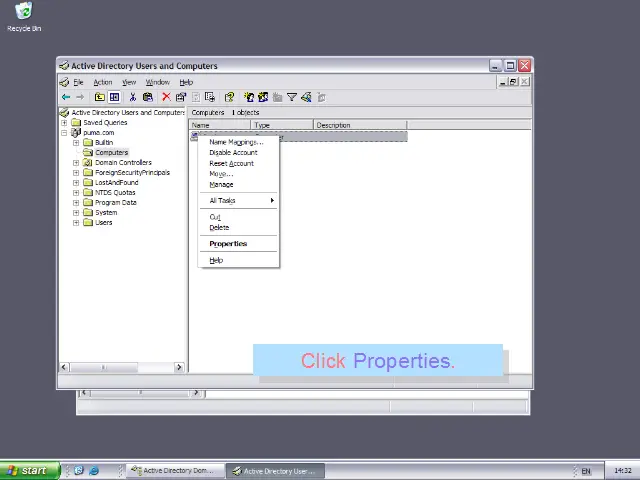Click the Export List toolbar icon
Viewport: 640px width, 480px height.
coord(210,97)
